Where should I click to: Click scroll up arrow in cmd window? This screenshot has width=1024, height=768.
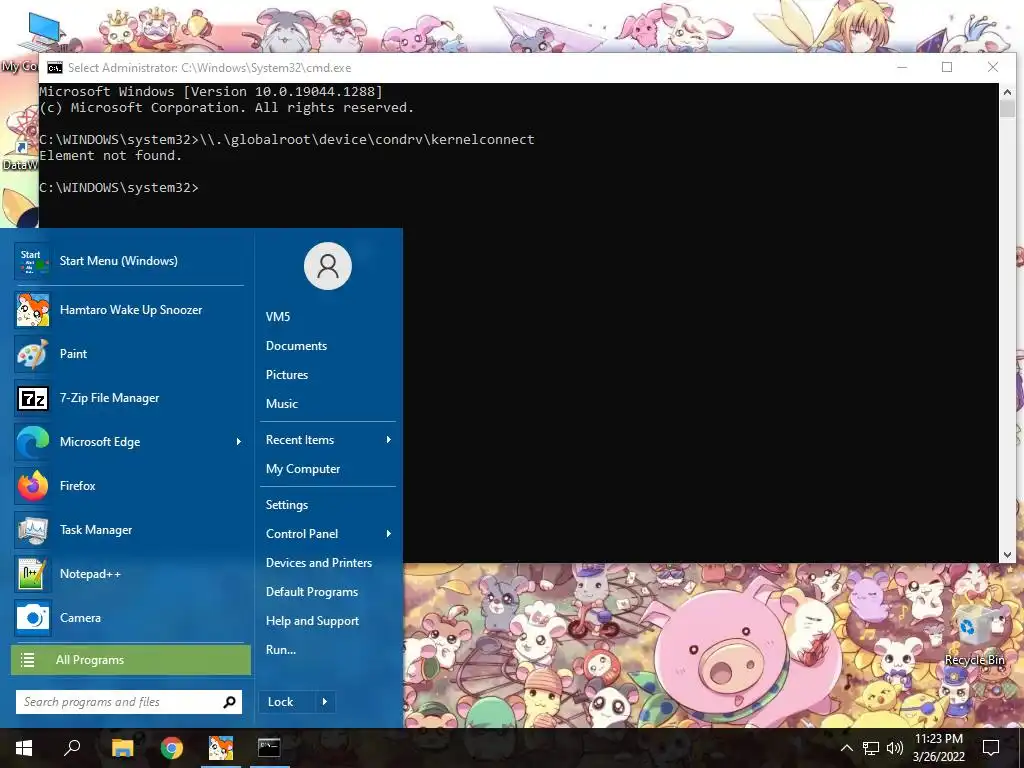click(1006, 92)
